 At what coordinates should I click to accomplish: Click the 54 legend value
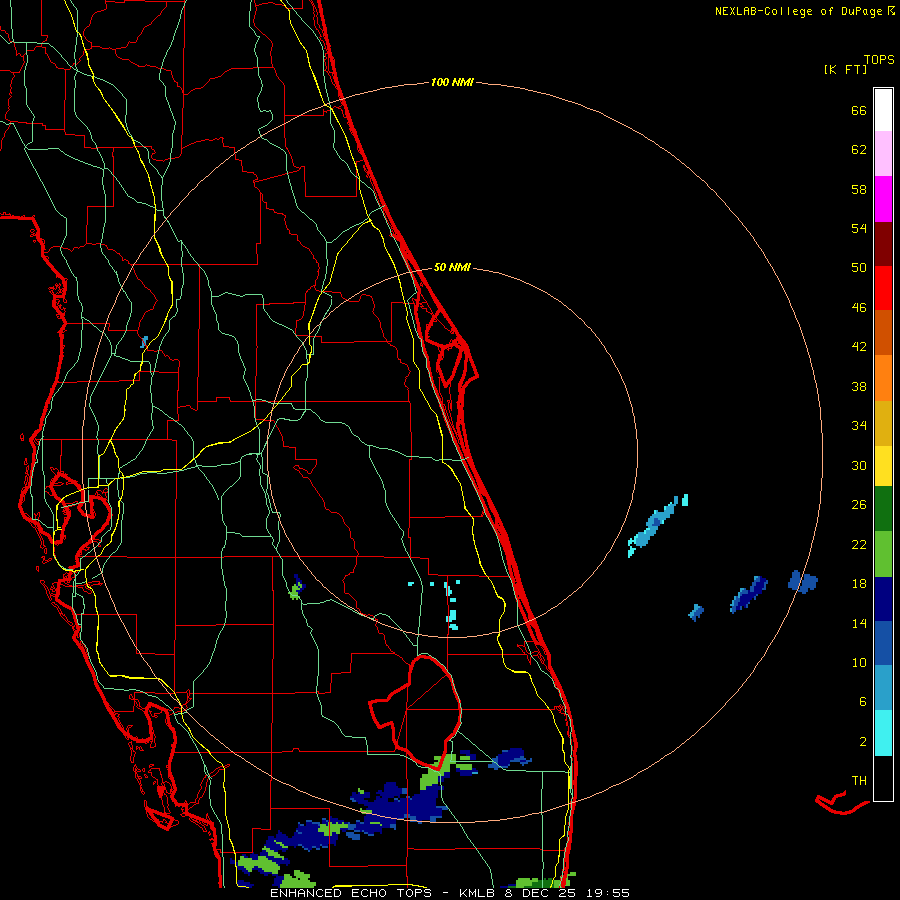[859, 228]
